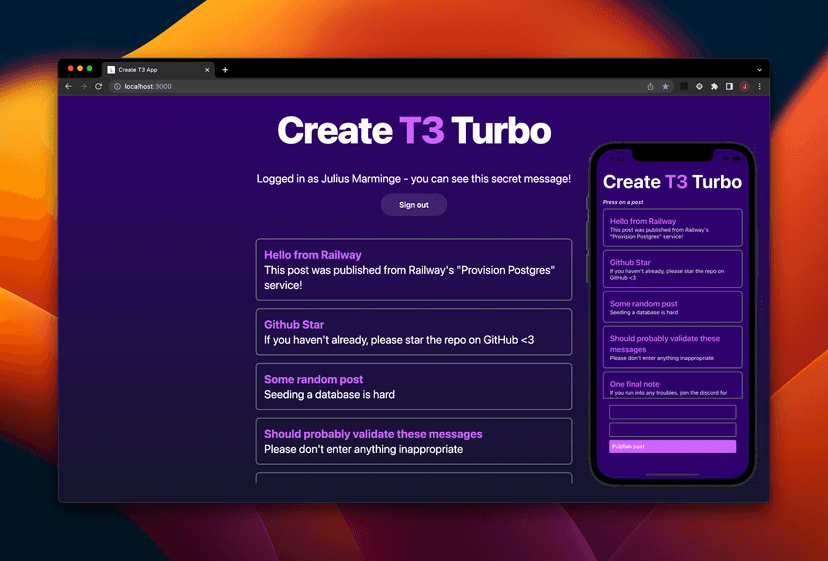
Task: Focus the second text field on phone
Action: tap(672, 430)
